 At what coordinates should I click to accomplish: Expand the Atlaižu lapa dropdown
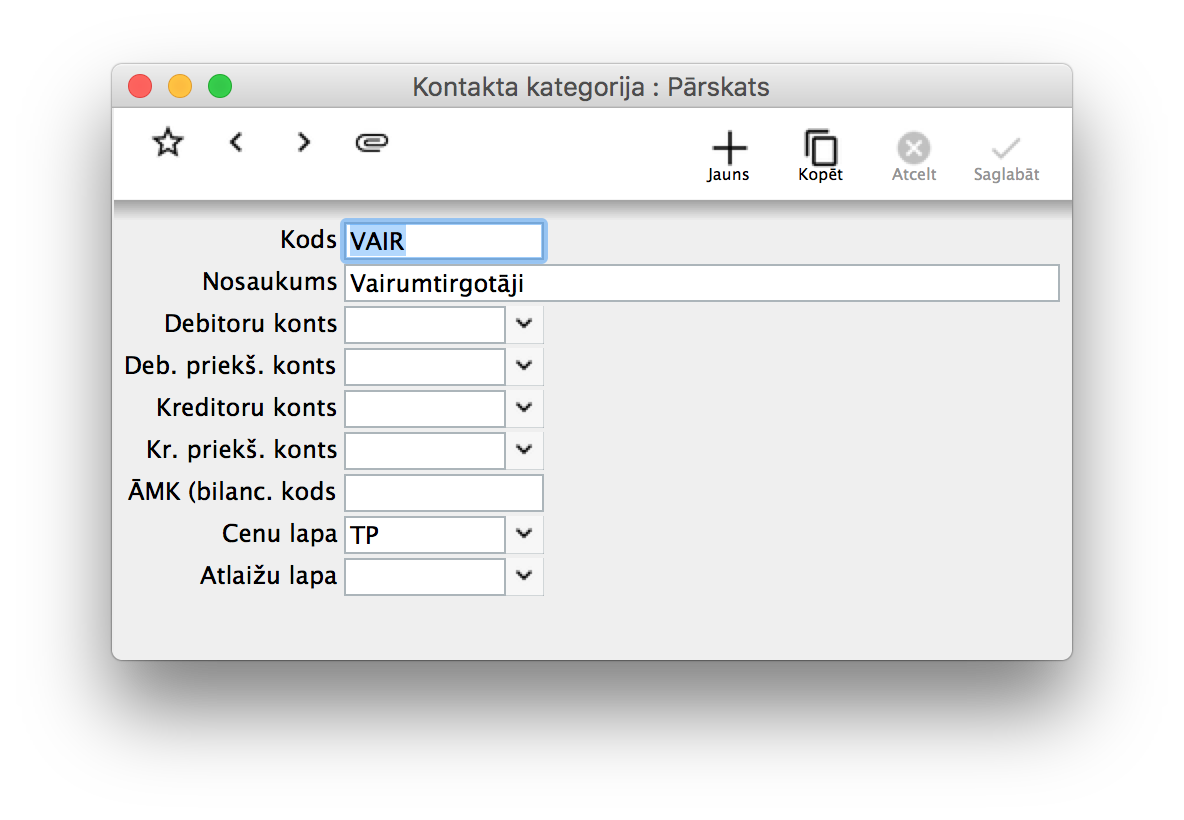point(524,576)
